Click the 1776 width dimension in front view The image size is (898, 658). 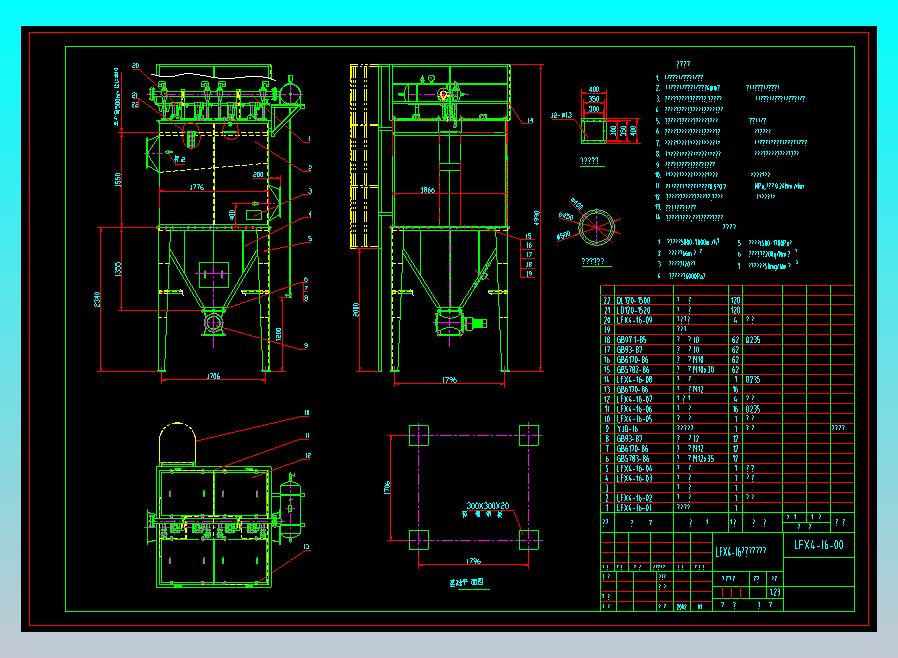(x=196, y=187)
